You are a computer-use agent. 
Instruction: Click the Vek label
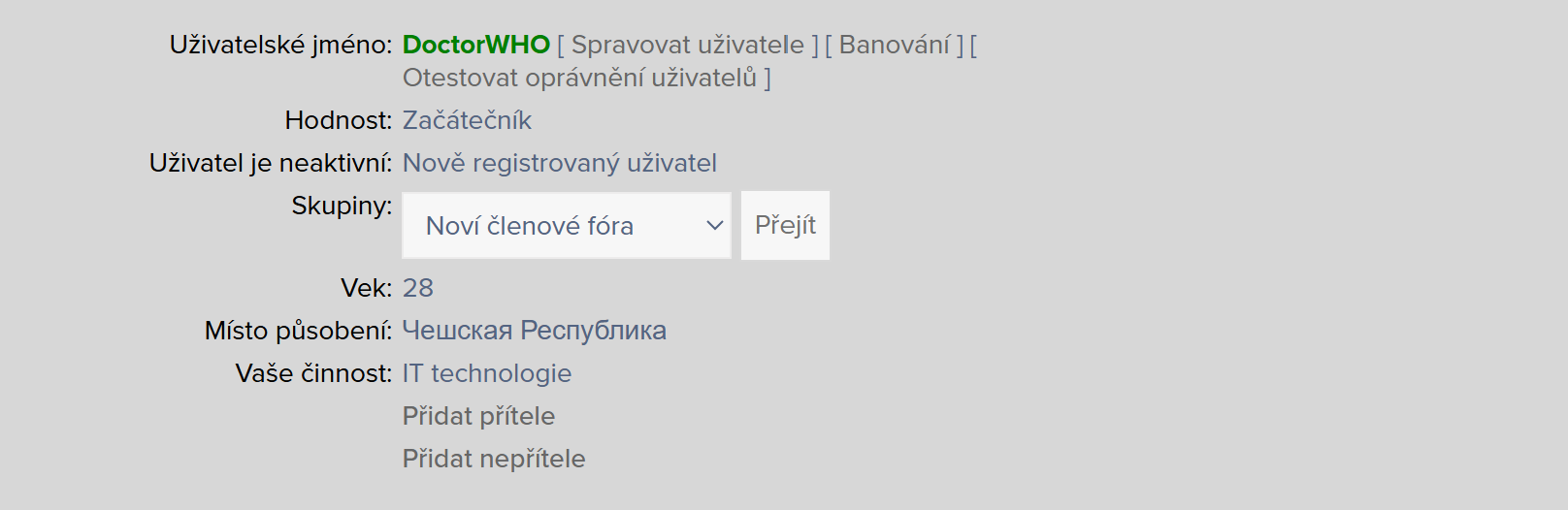366,288
